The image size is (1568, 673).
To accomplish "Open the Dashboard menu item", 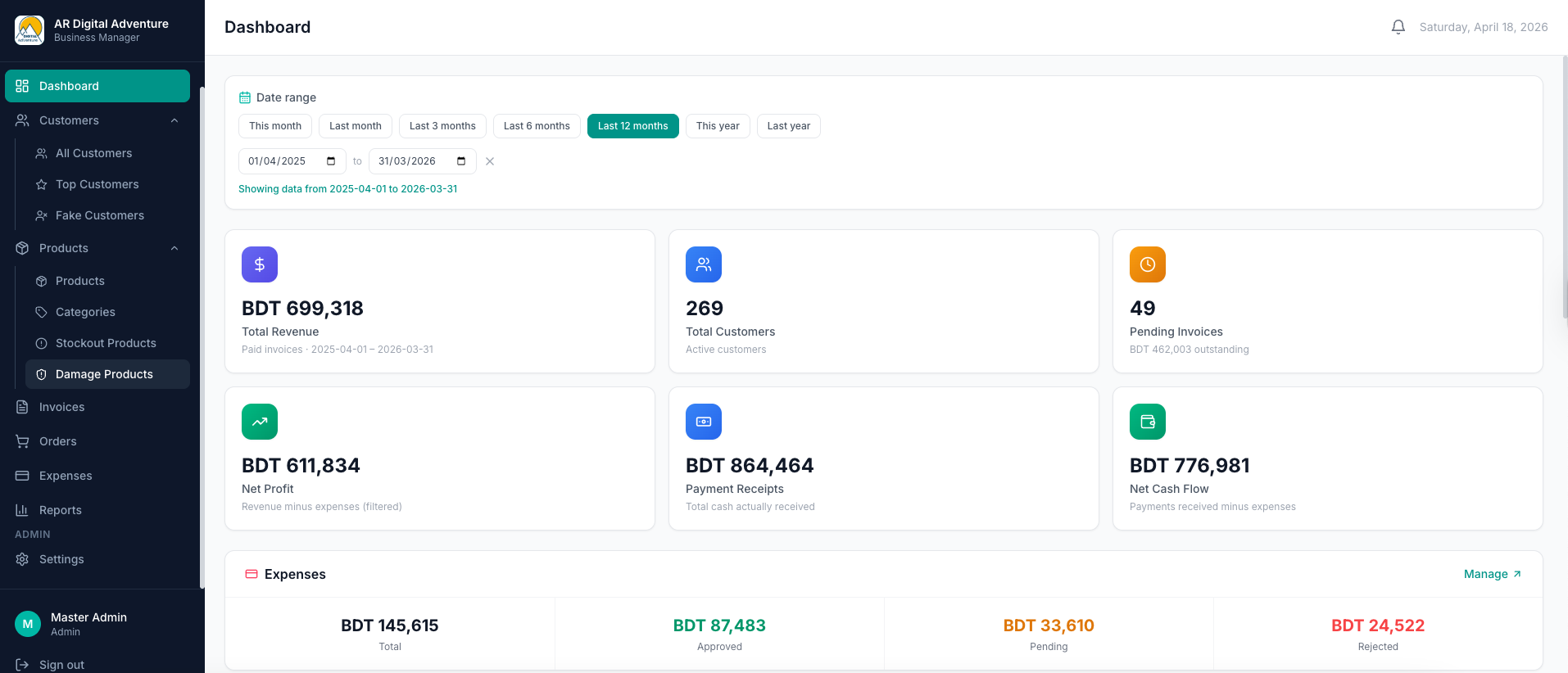I will coord(97,86).
